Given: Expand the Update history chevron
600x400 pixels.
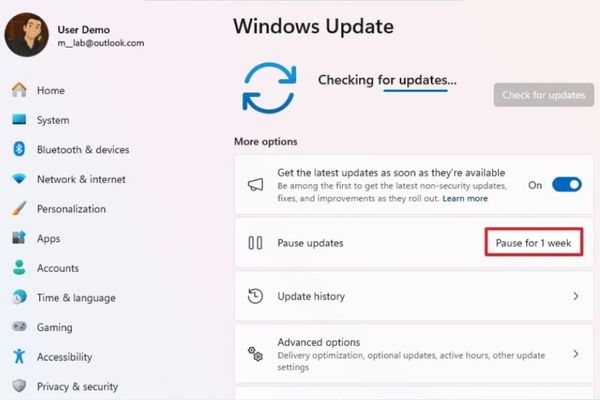Looking at the screenshot, I should click(x=576, y=296).
